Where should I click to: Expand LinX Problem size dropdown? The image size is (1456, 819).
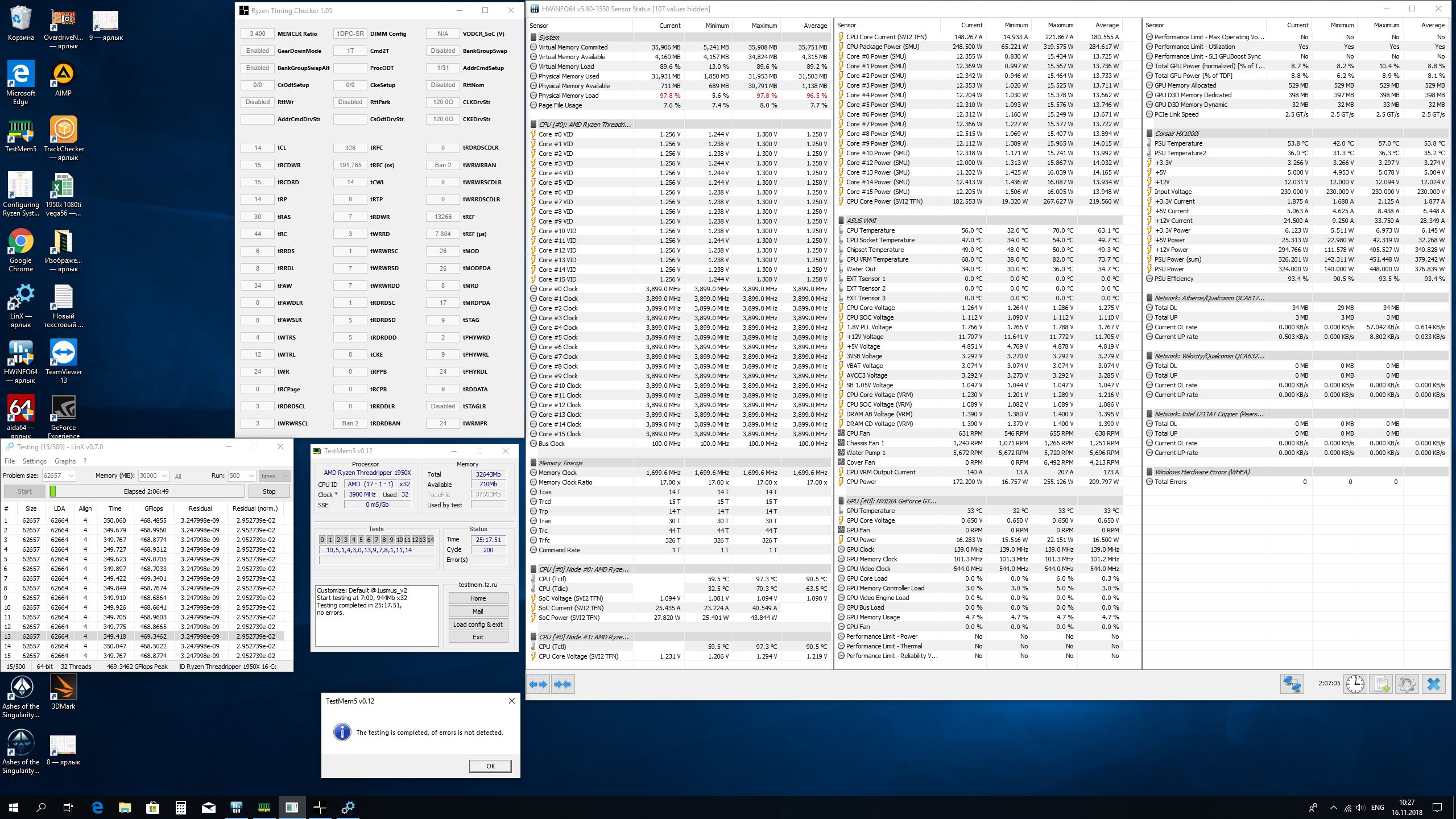point(71,475)
